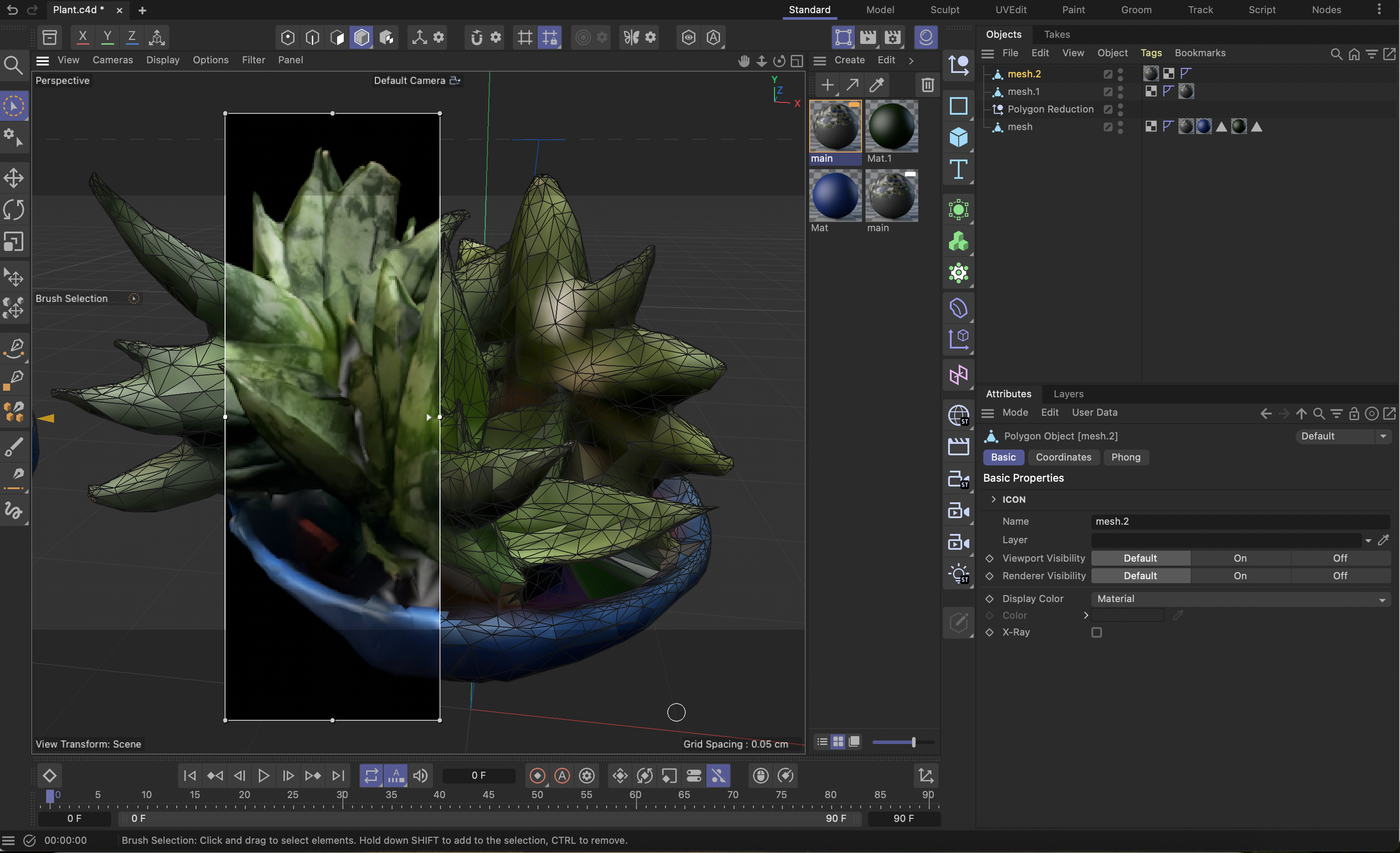The width and height of the screenshot is (1400, 853).
Task: Switch to the Coordinates tab
Action: coord(1063,457)
